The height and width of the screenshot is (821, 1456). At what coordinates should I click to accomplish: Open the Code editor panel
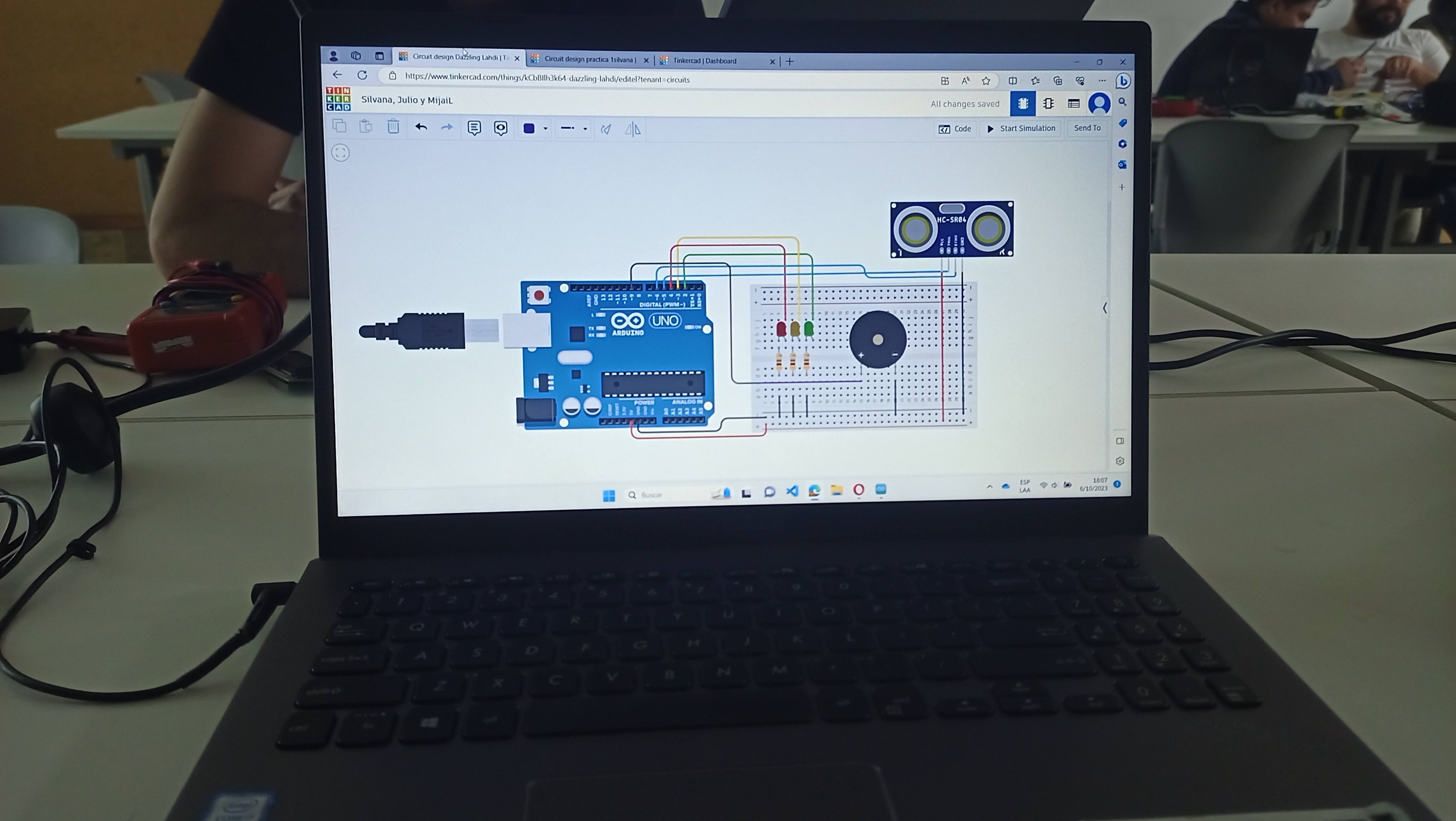pos(955,129)
